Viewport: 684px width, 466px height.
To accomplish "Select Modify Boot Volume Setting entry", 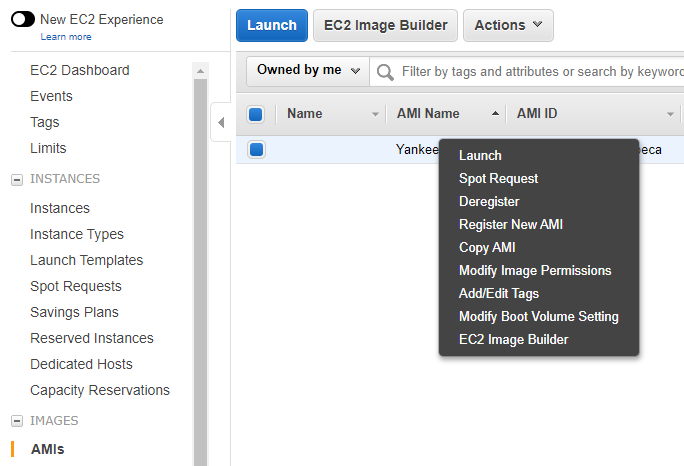I will 539,316.
